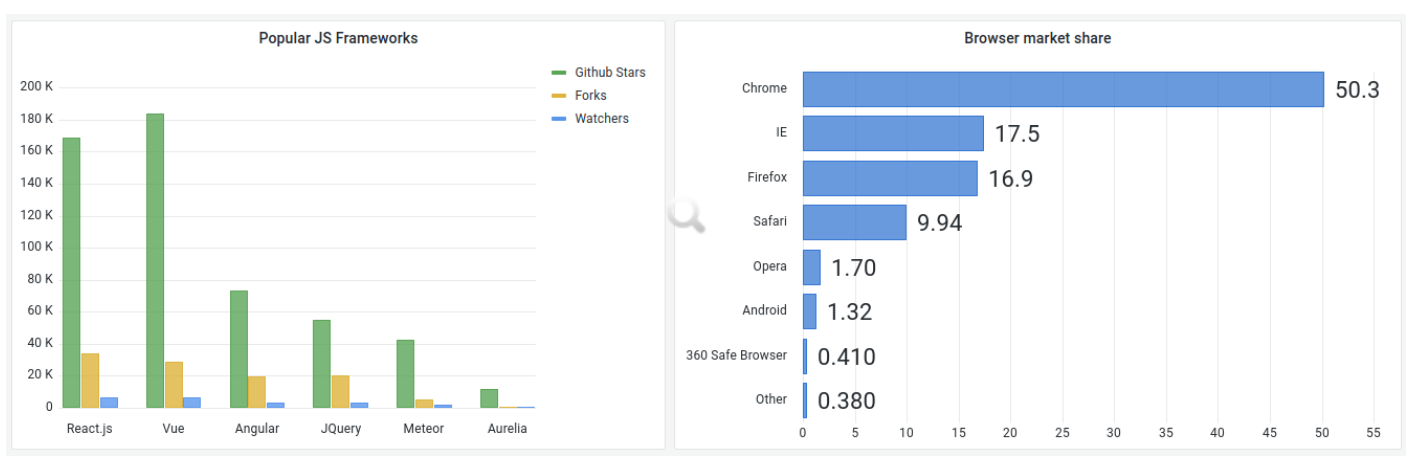Screen dimensions: 1414x464
Task: Select the IE bar showing 17.5
Action: [893, 133]
